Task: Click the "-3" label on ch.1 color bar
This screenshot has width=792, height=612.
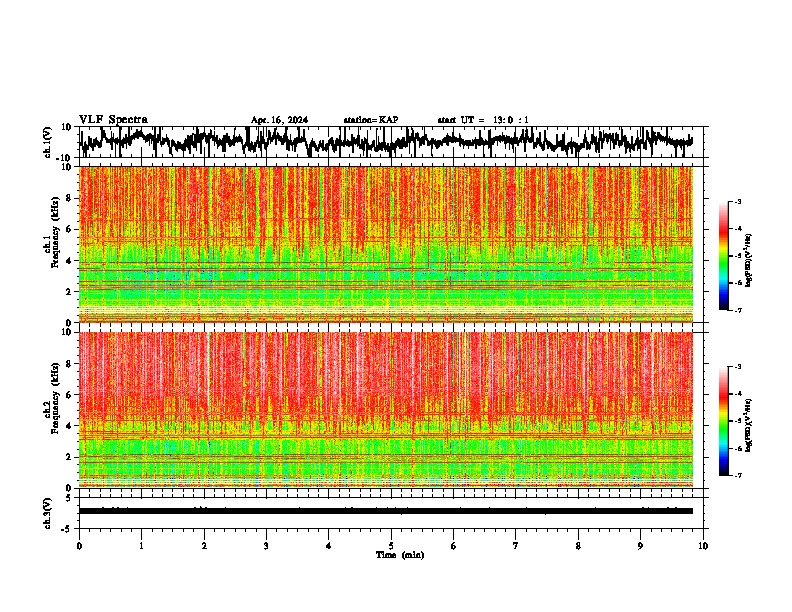Action: pyautogui.click(x=738, y=202)
